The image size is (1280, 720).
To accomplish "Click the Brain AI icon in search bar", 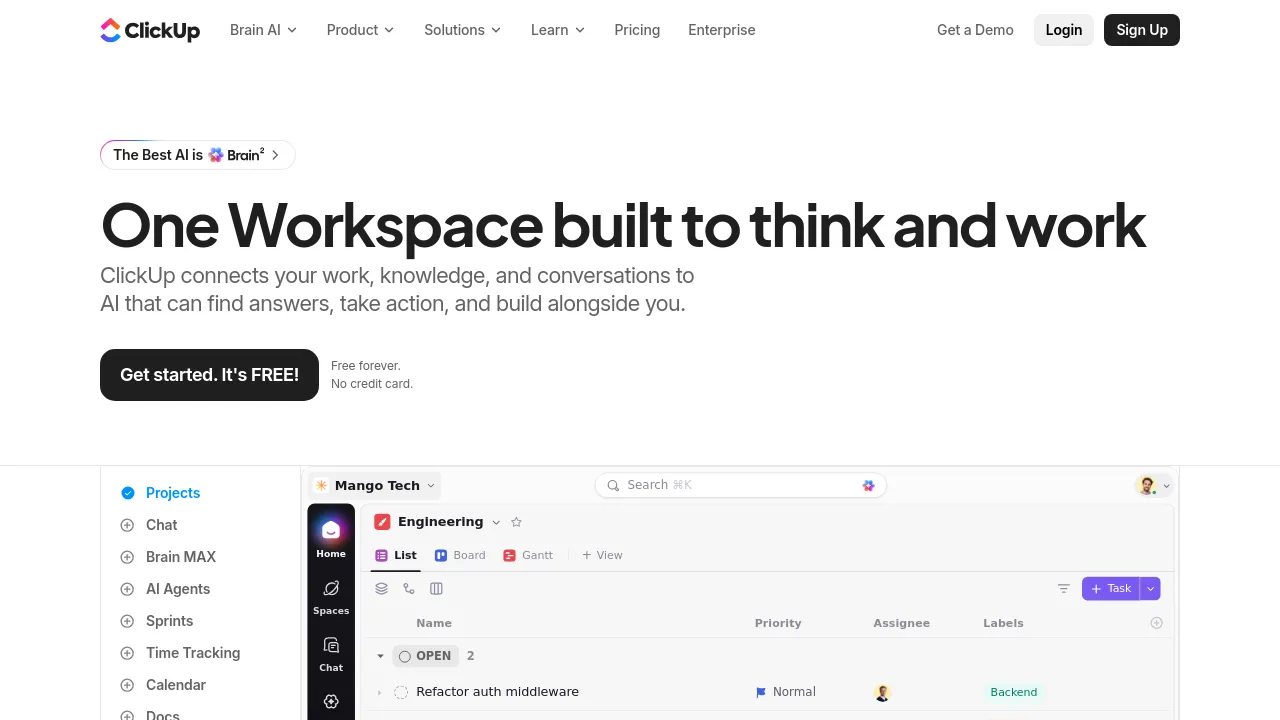I will pos(868,485).
